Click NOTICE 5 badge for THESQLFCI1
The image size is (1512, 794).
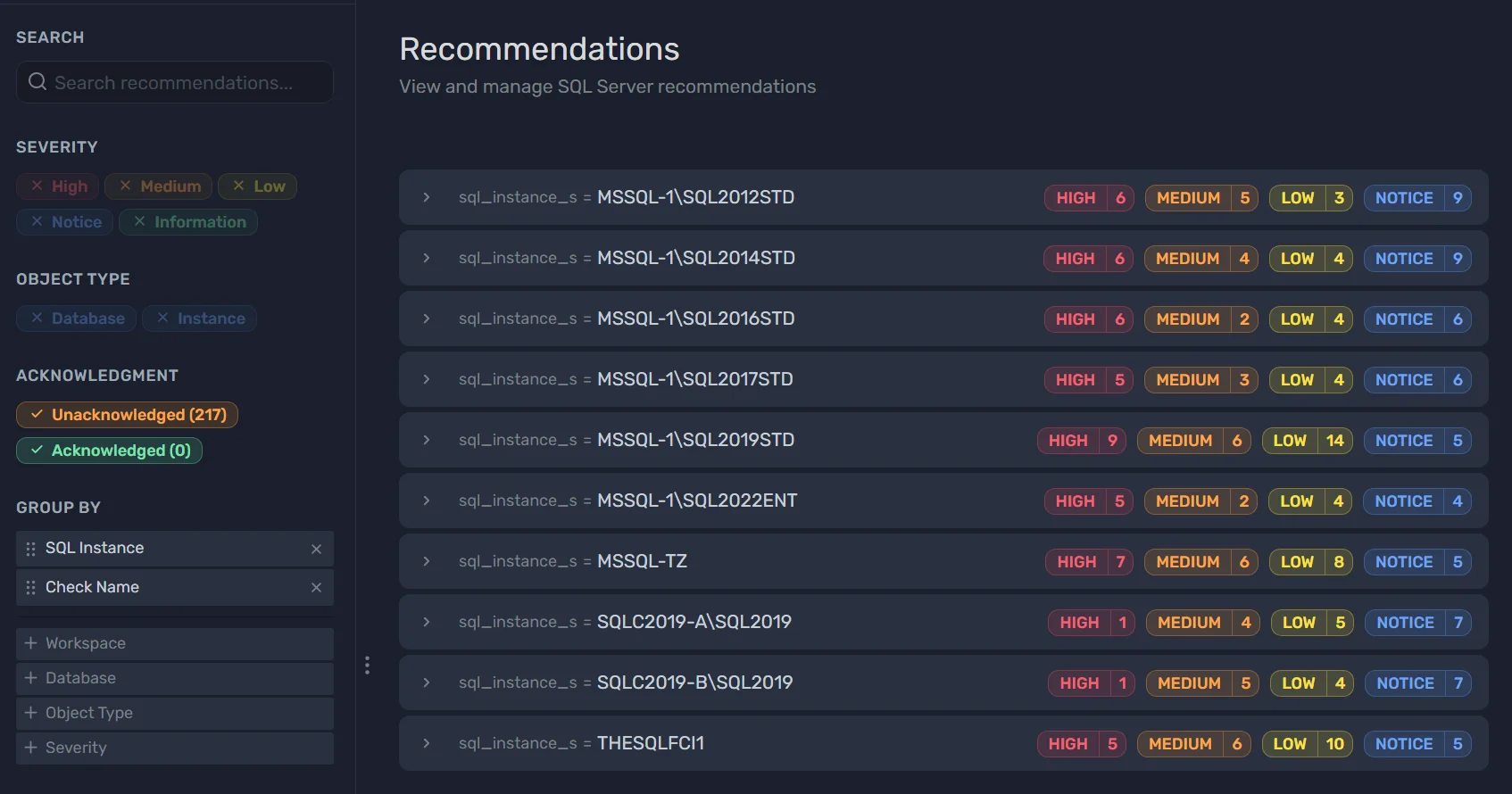1417,744
